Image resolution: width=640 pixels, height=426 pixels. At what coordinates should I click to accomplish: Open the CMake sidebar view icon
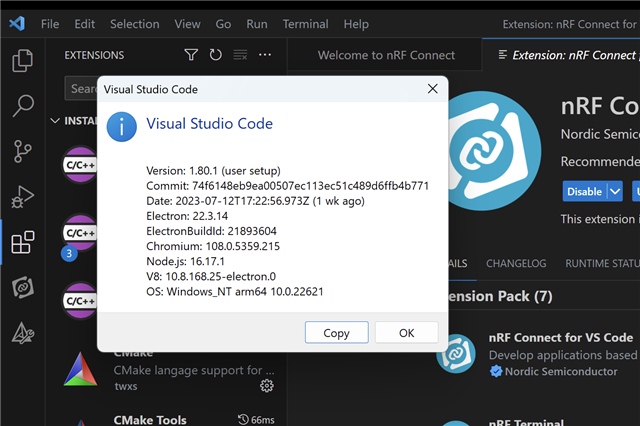click(x=22, y=333)
